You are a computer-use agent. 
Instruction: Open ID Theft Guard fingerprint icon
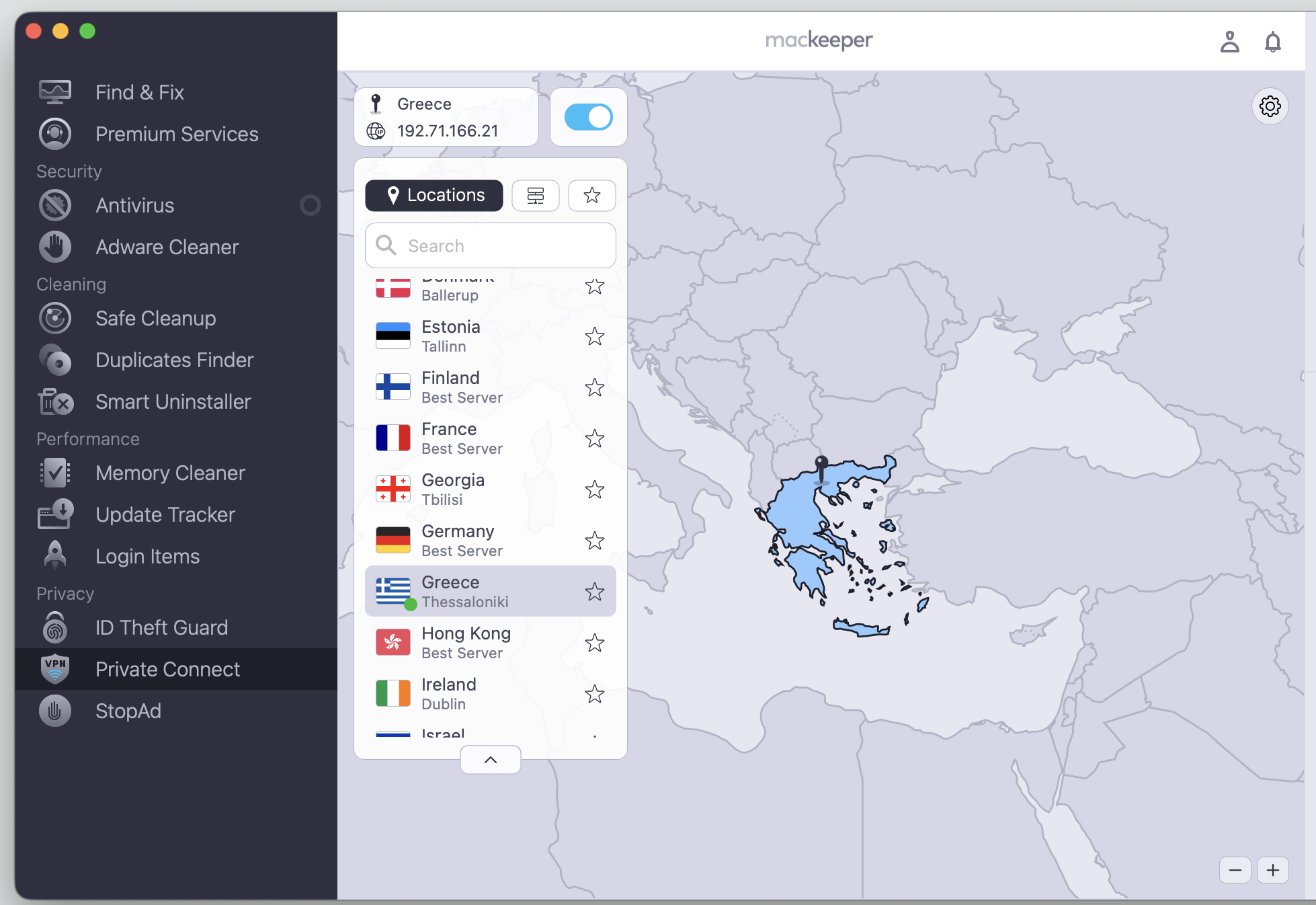click(55, 627)
